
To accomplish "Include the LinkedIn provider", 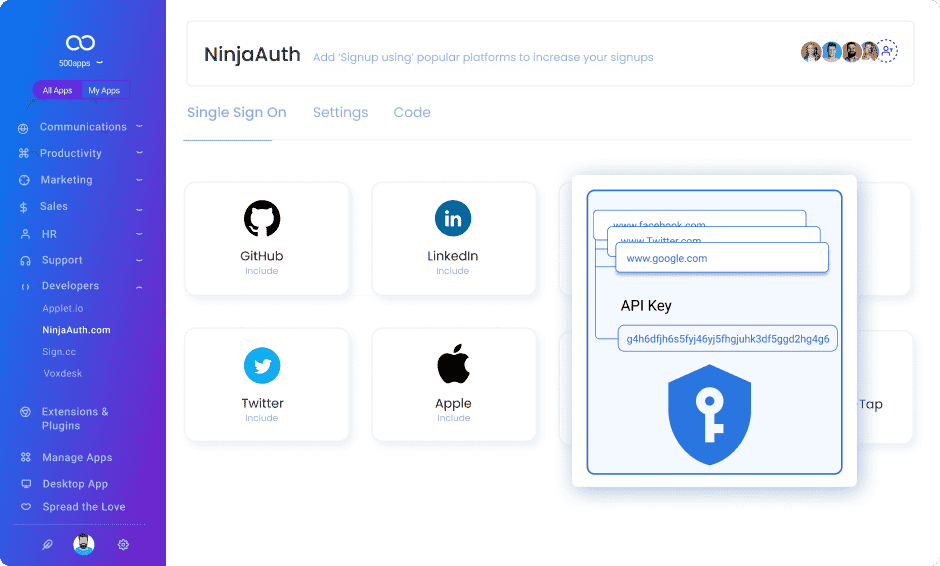I will pos(453,271).
